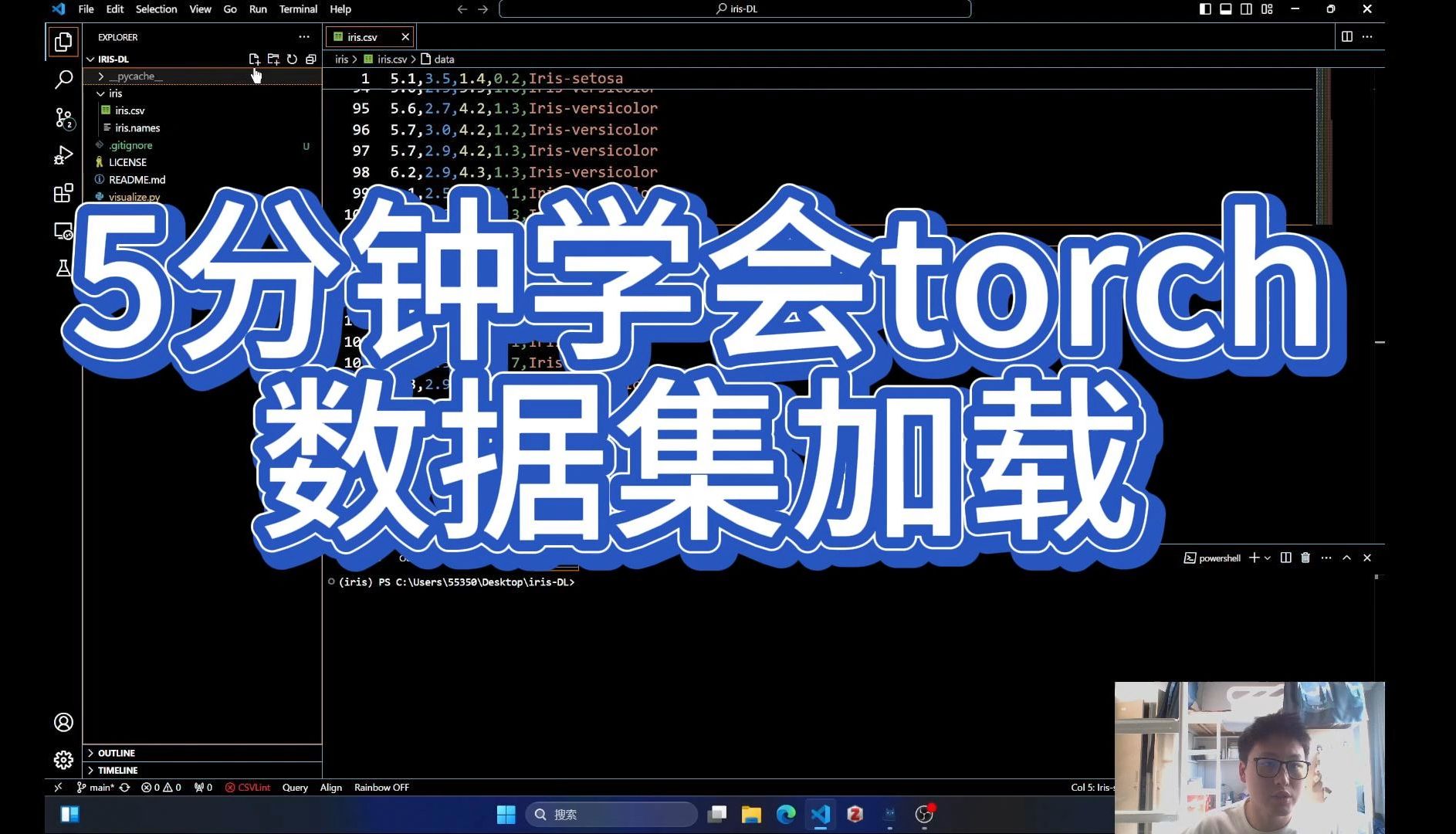The width and height of the screenshot is (1456, 834).
Task: Open terminal panel more actions
Action: (x=1326, y=558)
